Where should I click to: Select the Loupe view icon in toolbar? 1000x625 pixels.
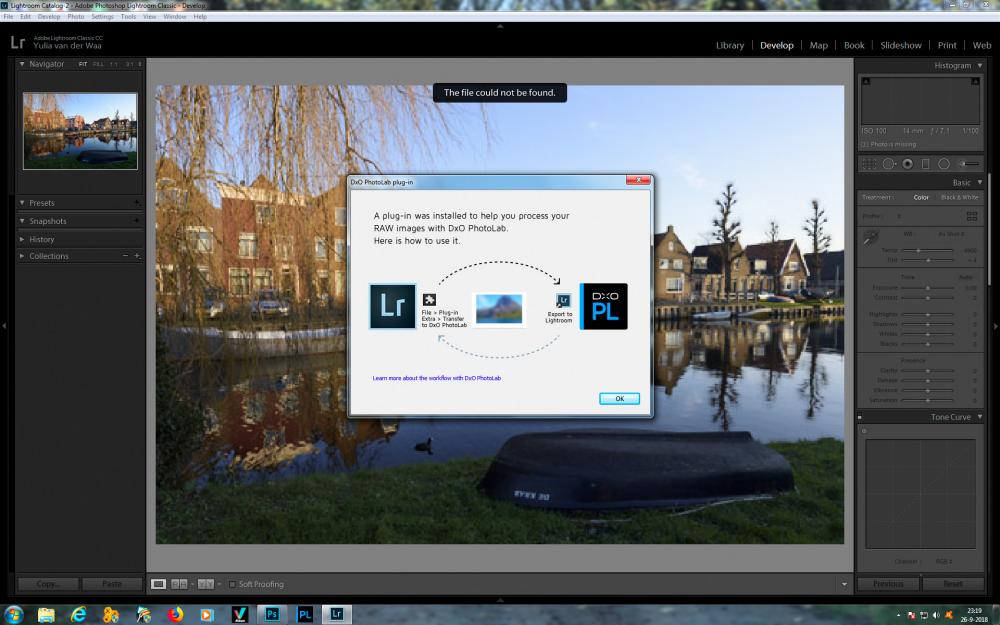(158, 584)
